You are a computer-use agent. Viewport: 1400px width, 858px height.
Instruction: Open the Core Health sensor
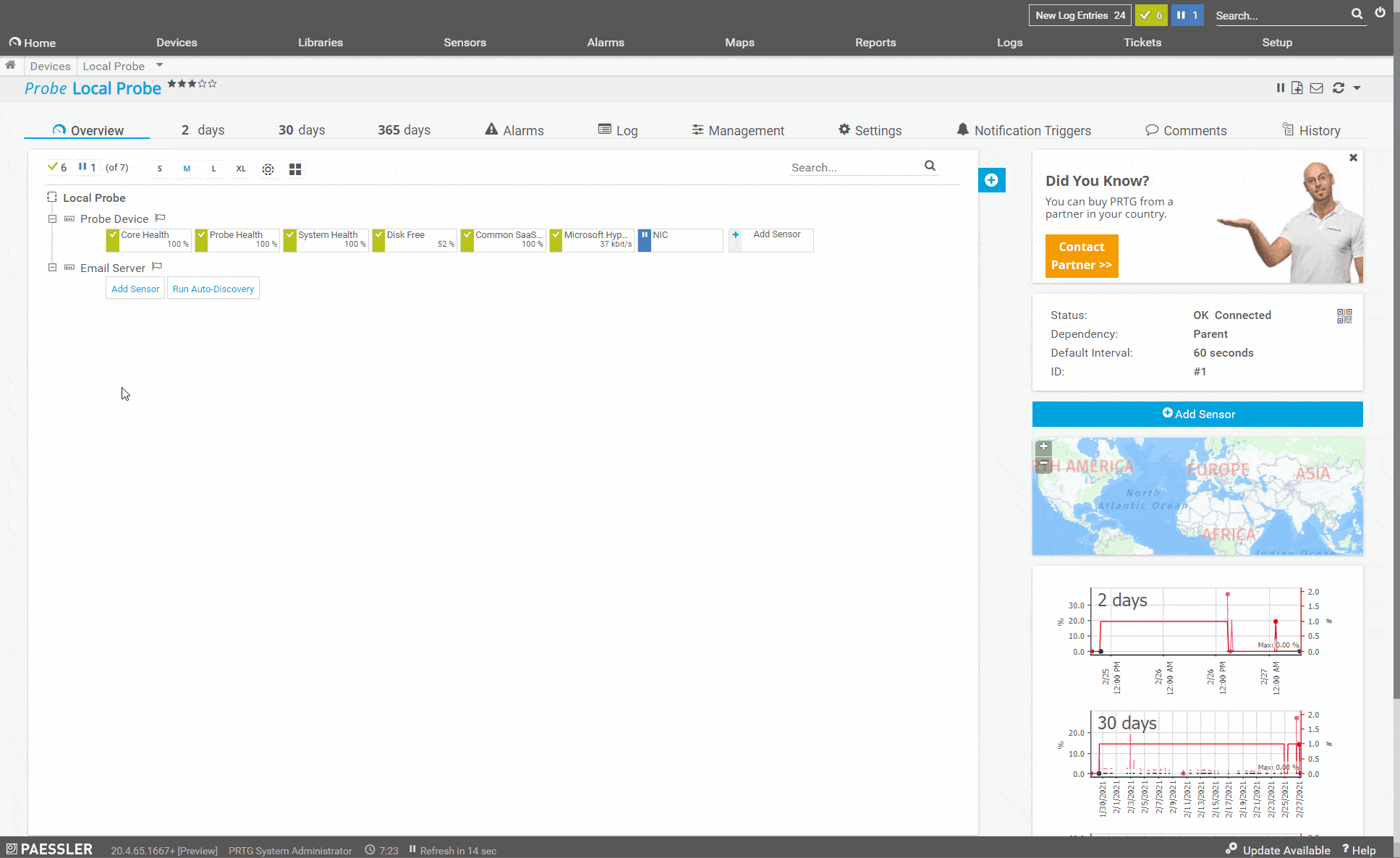tap(149, 240)
